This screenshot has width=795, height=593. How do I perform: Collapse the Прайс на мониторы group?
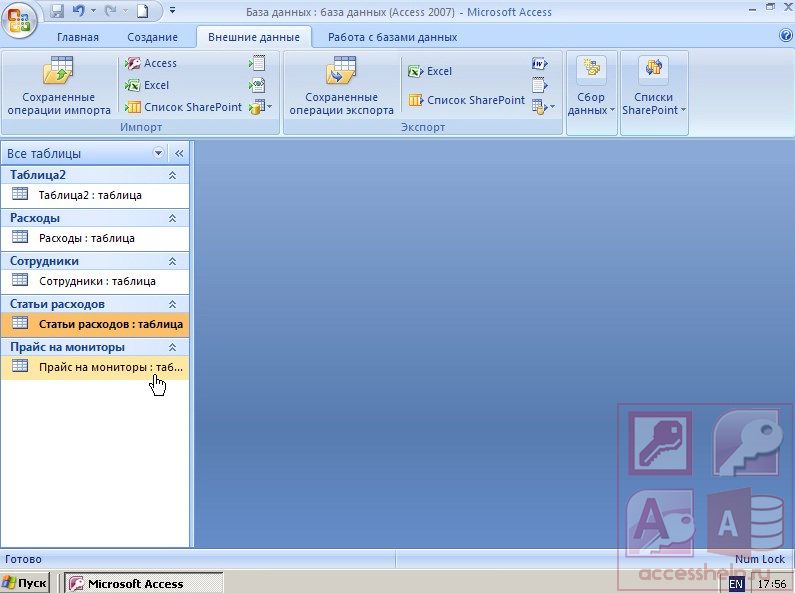click(x=172, y=347)
